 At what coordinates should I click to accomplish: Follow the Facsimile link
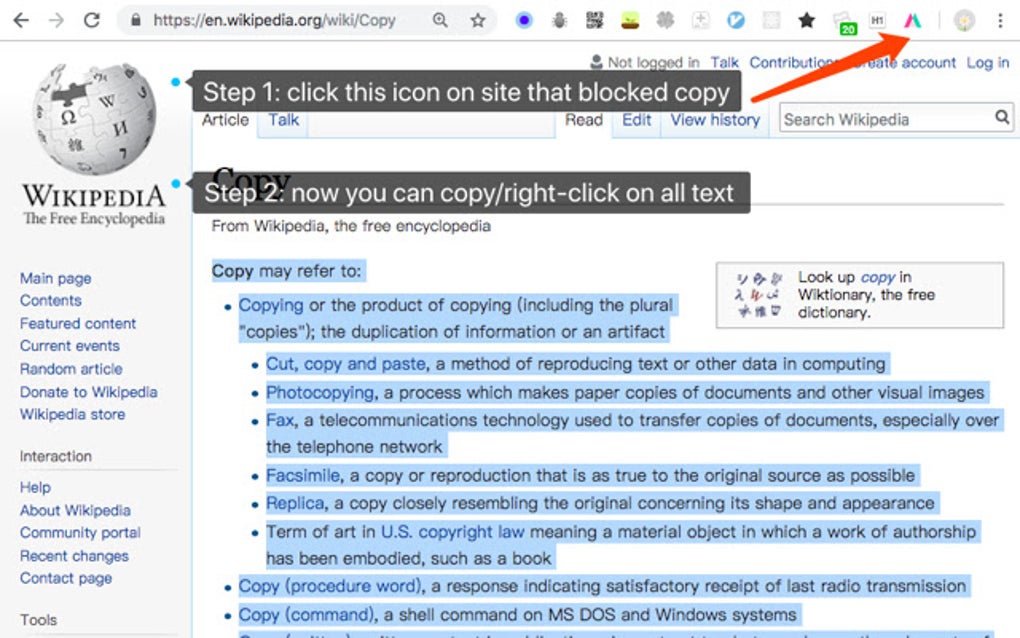click(302, 475)
